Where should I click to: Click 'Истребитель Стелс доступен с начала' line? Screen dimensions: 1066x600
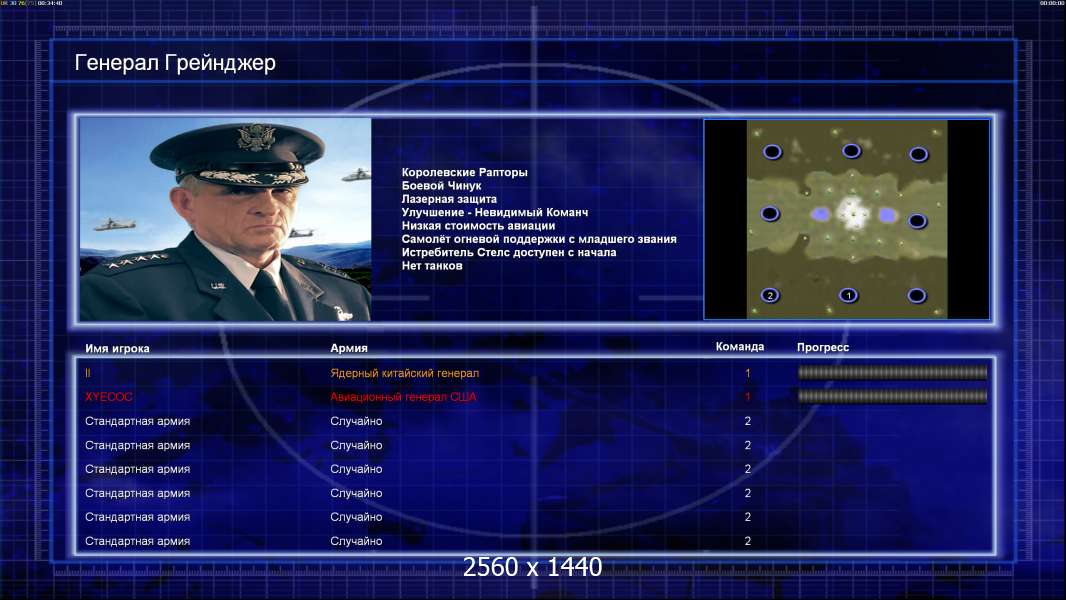(509, 252)
